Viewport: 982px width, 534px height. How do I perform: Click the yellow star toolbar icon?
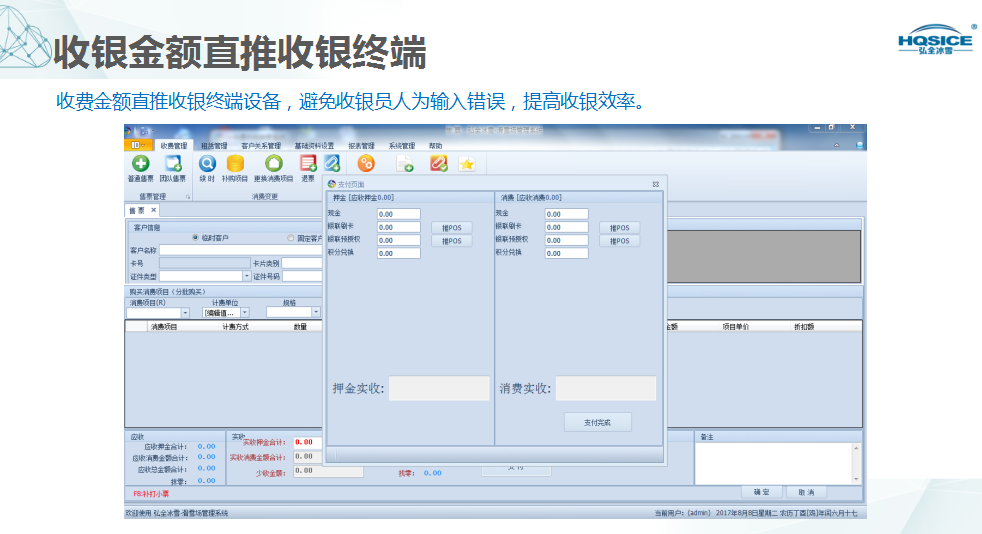click(466, 164)
